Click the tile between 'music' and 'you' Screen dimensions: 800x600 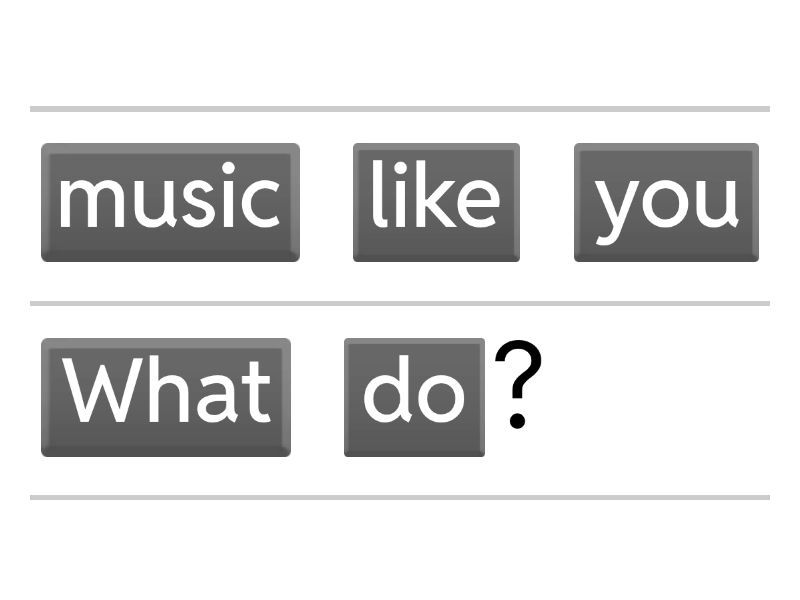(x=436, y=202)
